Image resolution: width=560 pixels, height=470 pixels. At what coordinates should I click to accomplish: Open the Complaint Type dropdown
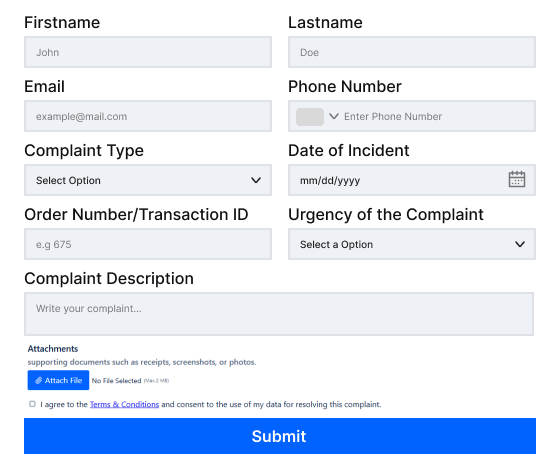point(148,180)
